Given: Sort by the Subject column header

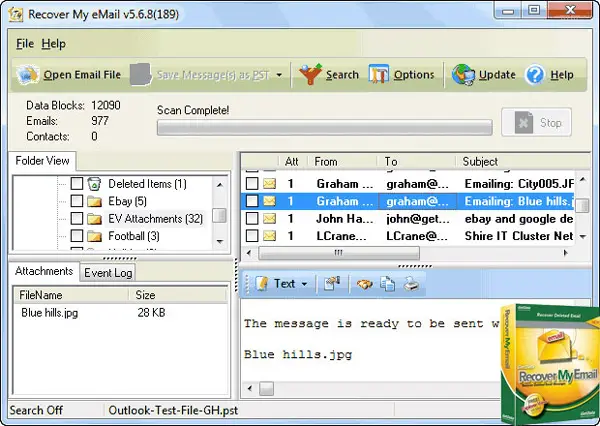Looking at the screenshot, I should 522,162.
